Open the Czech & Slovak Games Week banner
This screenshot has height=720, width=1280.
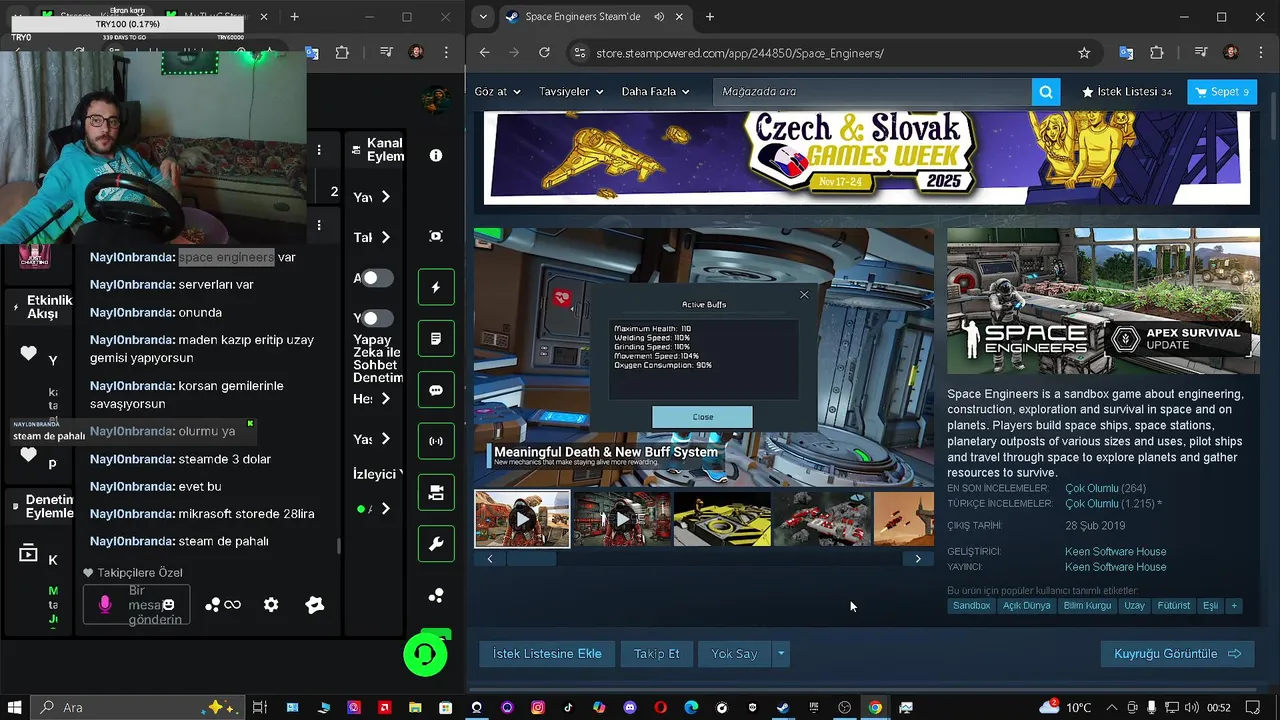coord(866,157)
